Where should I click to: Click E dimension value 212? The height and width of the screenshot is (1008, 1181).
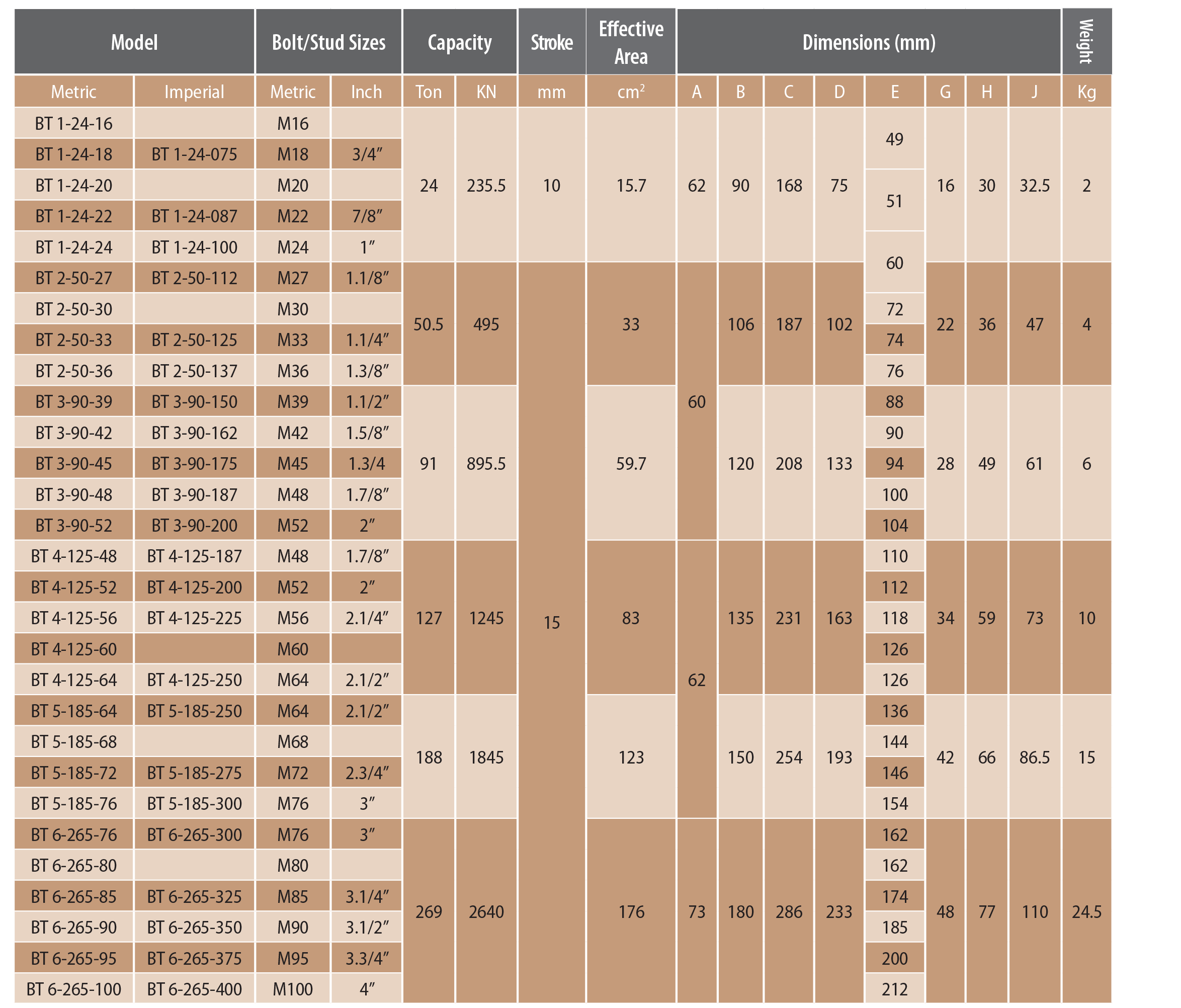pyautogui.click(x=894, y=989)
